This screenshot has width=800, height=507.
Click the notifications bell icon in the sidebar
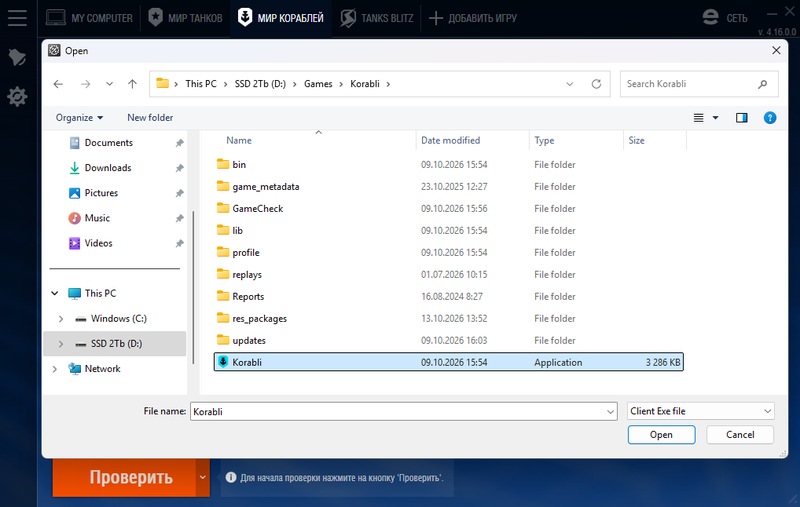[17, 57]
